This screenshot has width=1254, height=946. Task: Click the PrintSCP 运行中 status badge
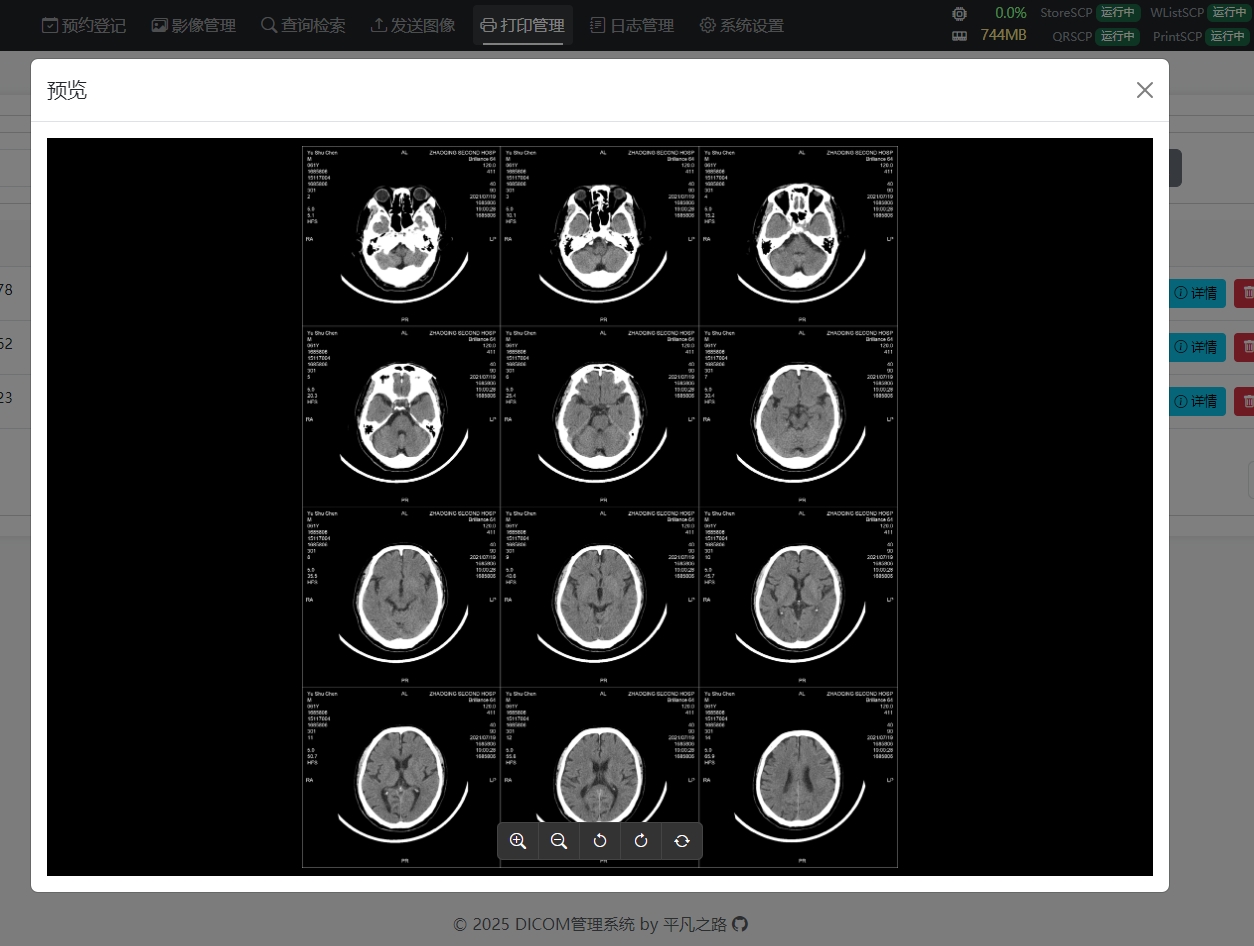coord(1227,36)
